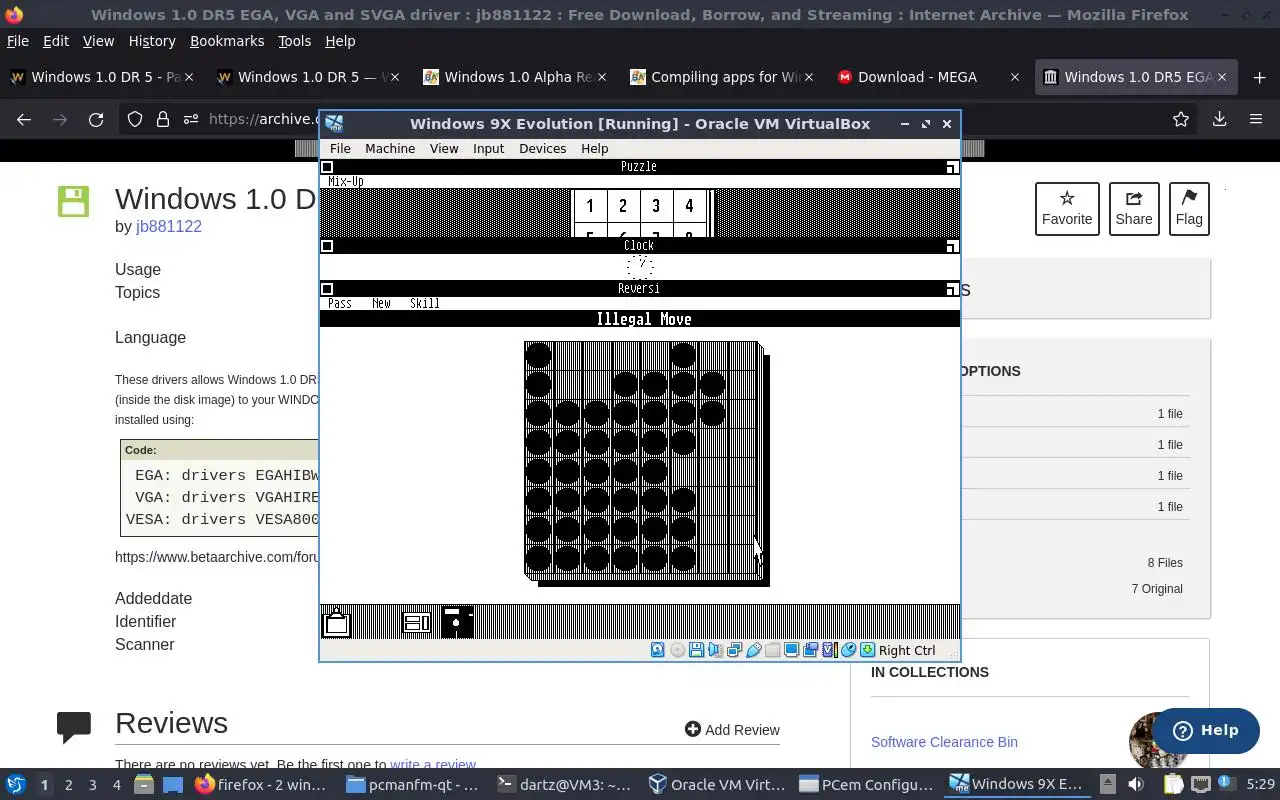Click the Flag button on Archive page
Screen dimensions: 1280x800
click(x=1189, y=208)
